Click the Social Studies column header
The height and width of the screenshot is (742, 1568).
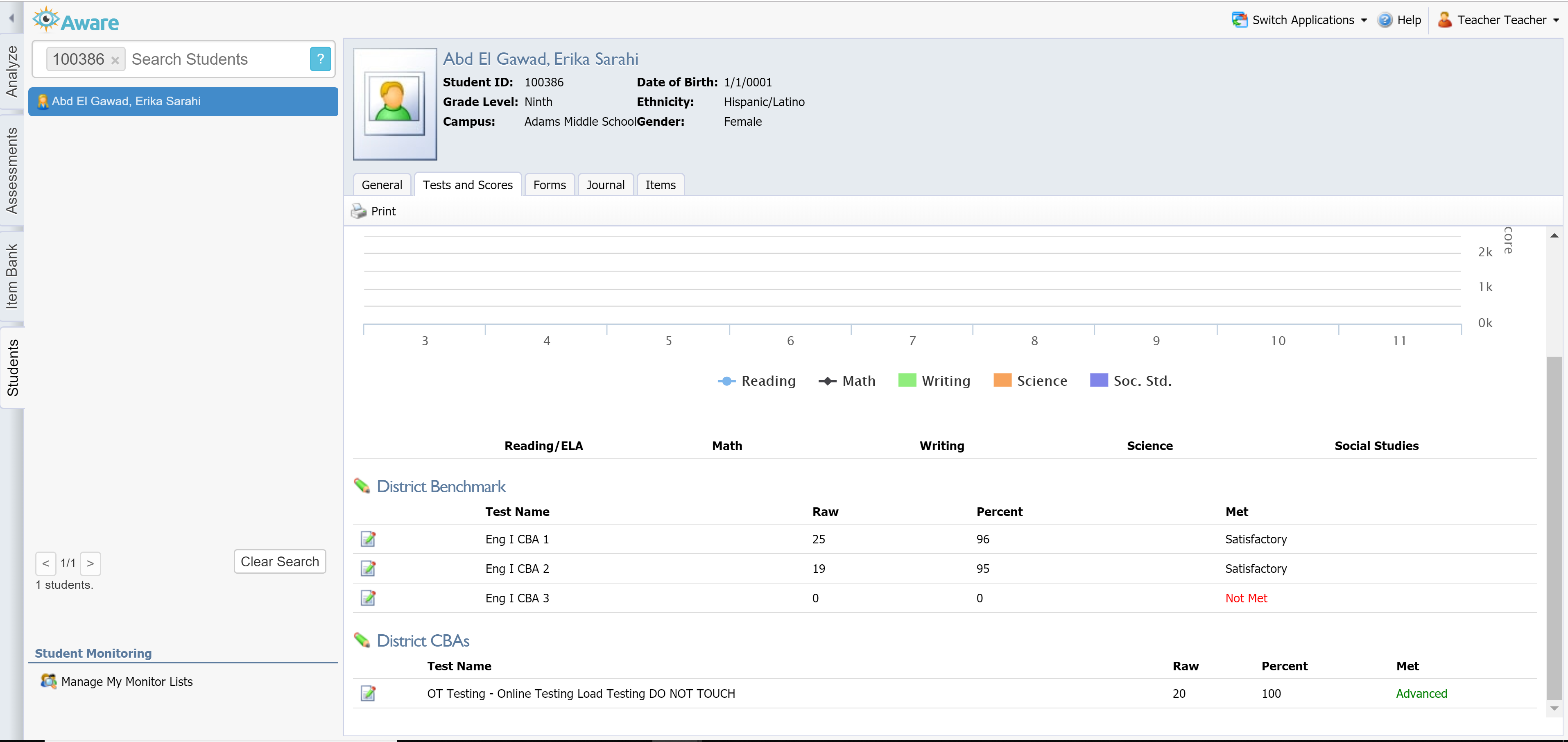[1376, 446]
